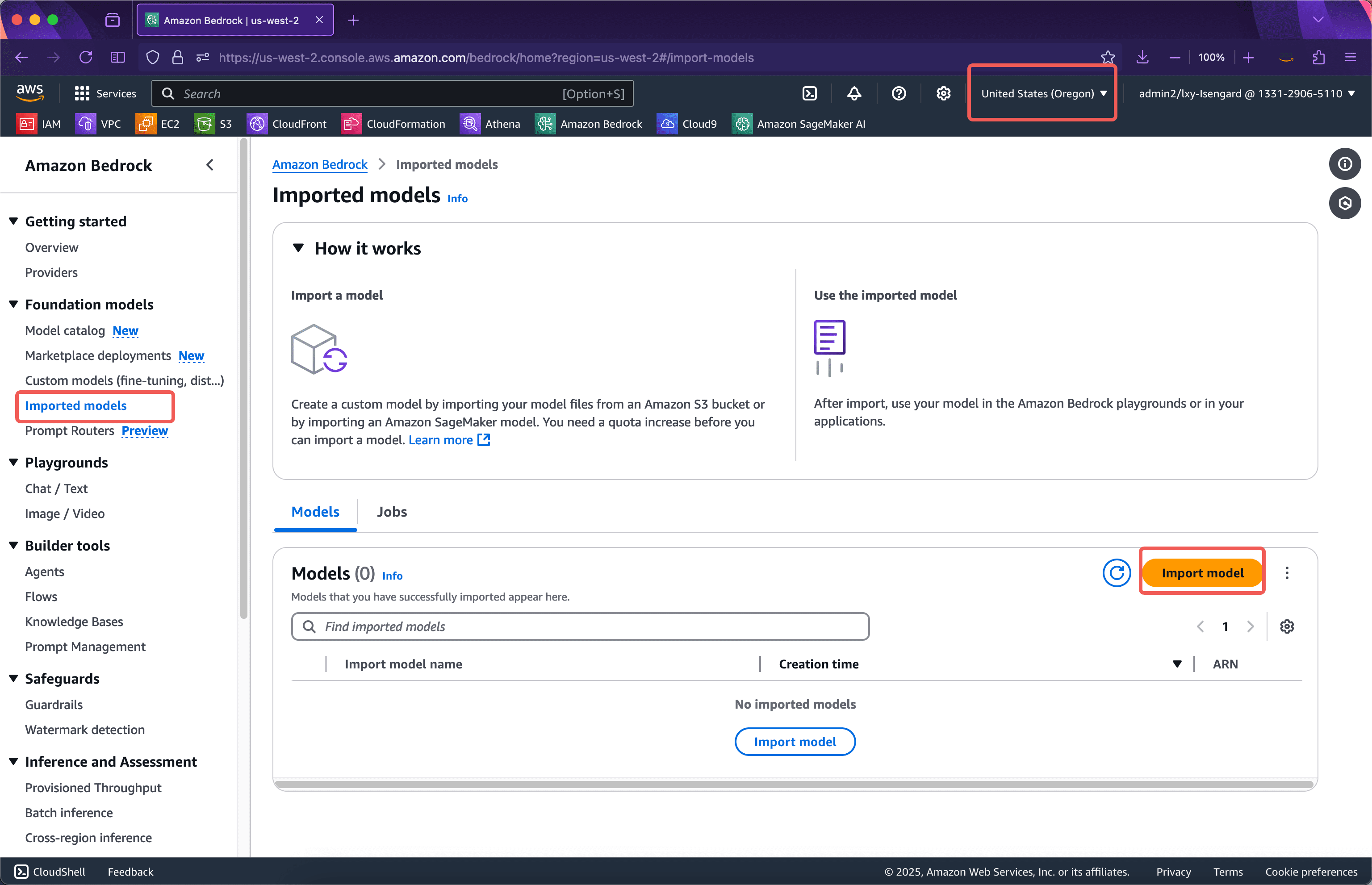Open the United States (Oregon) region dropdown
This screenshot has width=1372, height=885.
[1042, 93]
